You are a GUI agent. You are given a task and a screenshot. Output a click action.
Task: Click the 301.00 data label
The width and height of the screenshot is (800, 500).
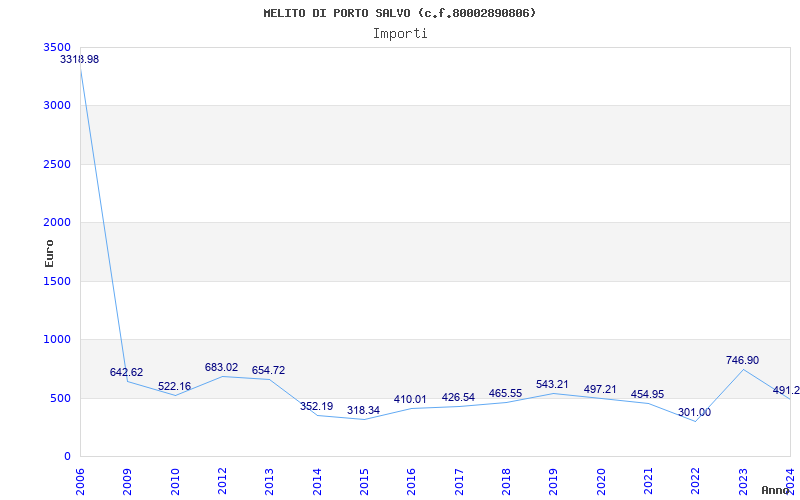pyautogui.click(x=694, y=412)
